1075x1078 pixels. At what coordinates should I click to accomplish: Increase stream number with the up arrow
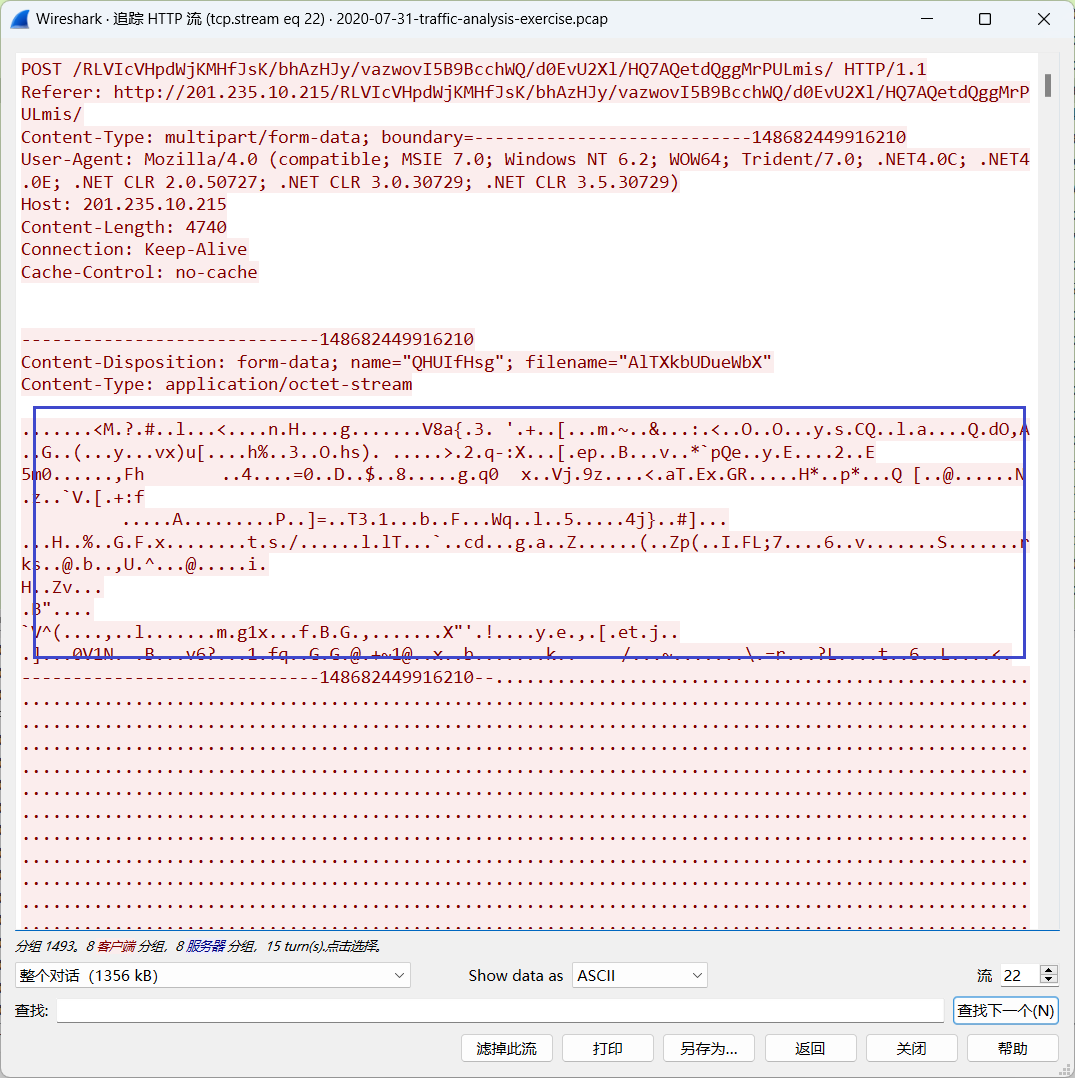(x=1049, y=970)
